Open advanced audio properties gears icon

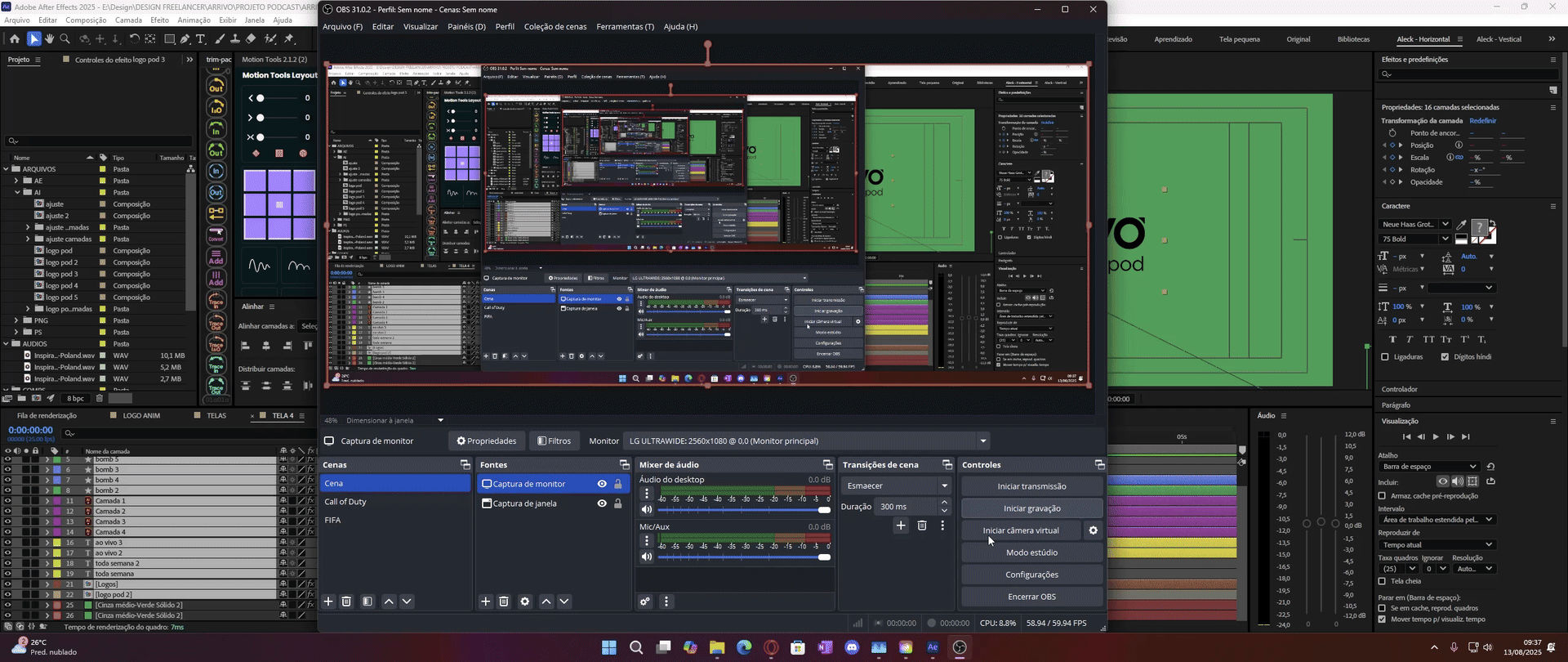pos(645,602)
